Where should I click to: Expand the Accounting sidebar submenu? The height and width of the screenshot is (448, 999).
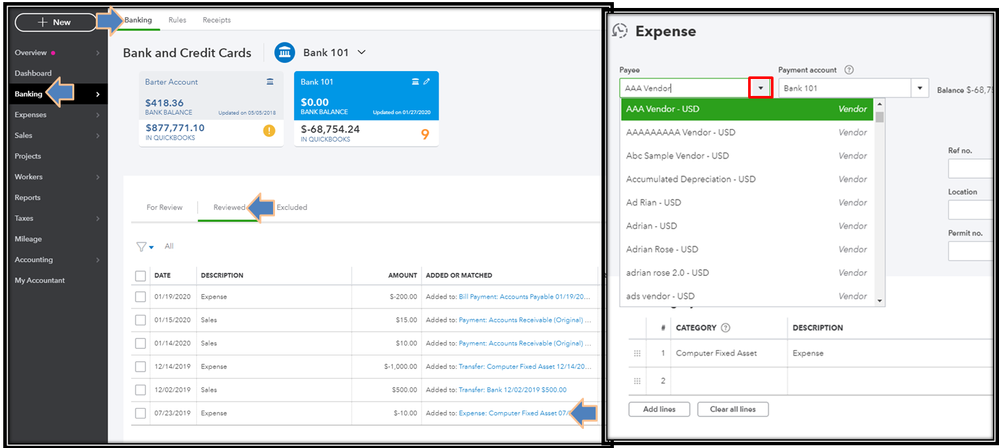[97, 260]
